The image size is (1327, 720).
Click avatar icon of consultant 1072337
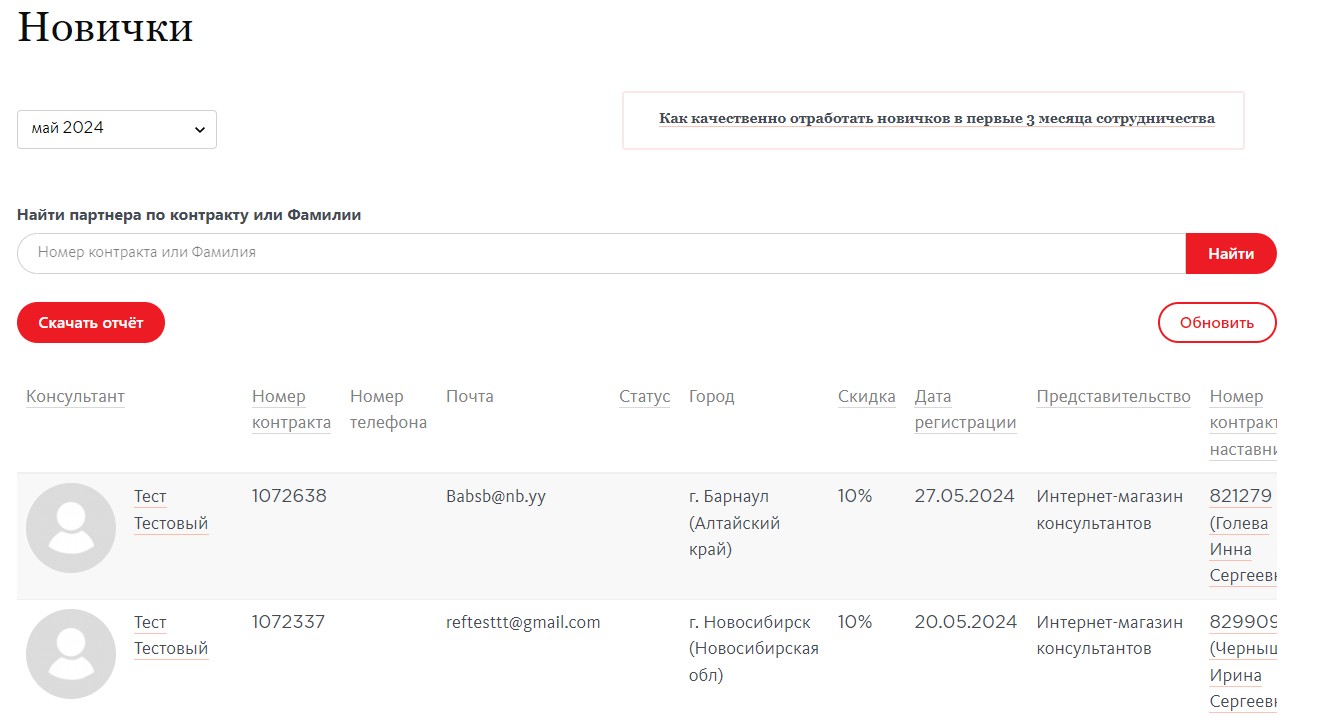click(x=71, y=654)
